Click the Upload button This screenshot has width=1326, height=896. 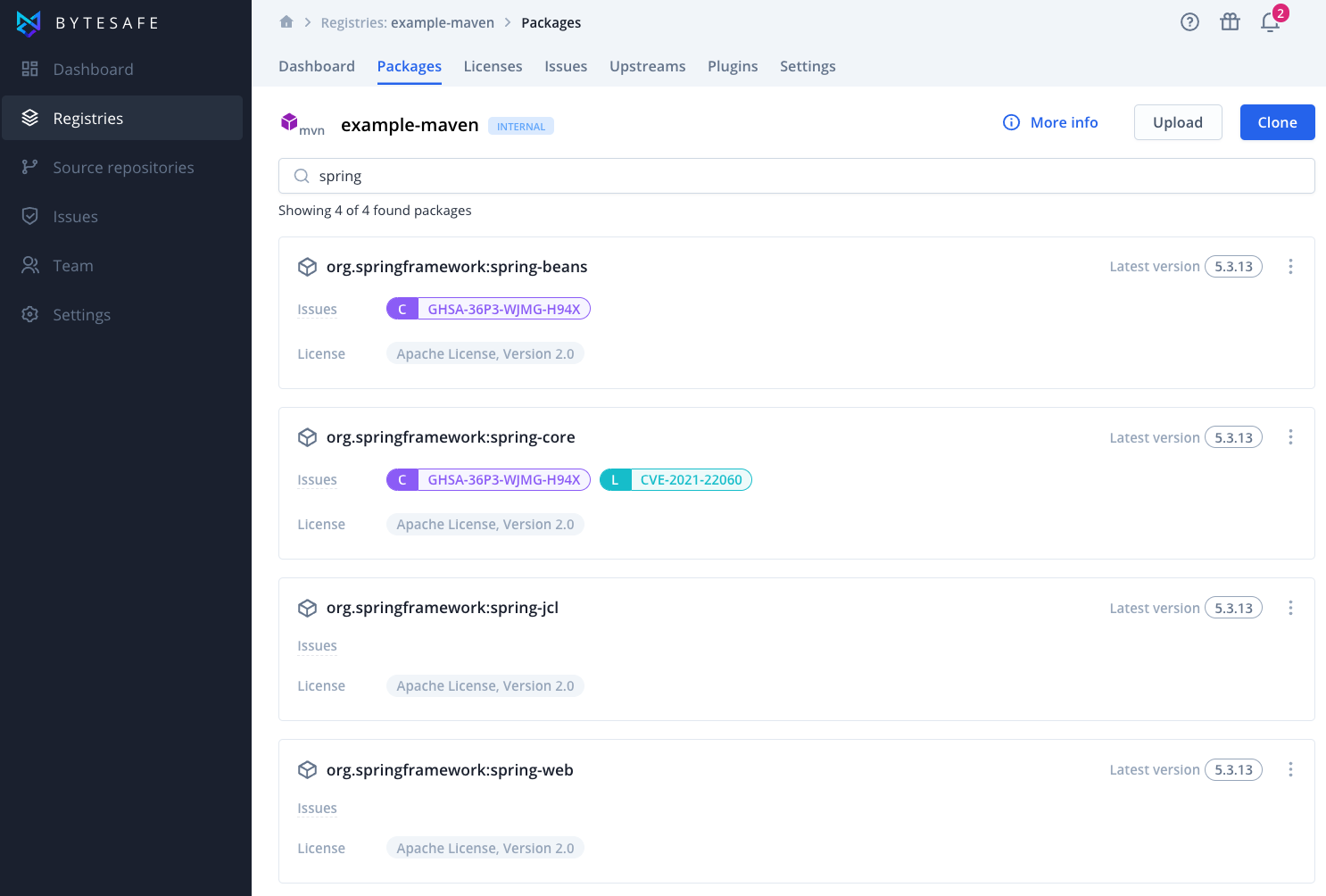(1178, 122)
